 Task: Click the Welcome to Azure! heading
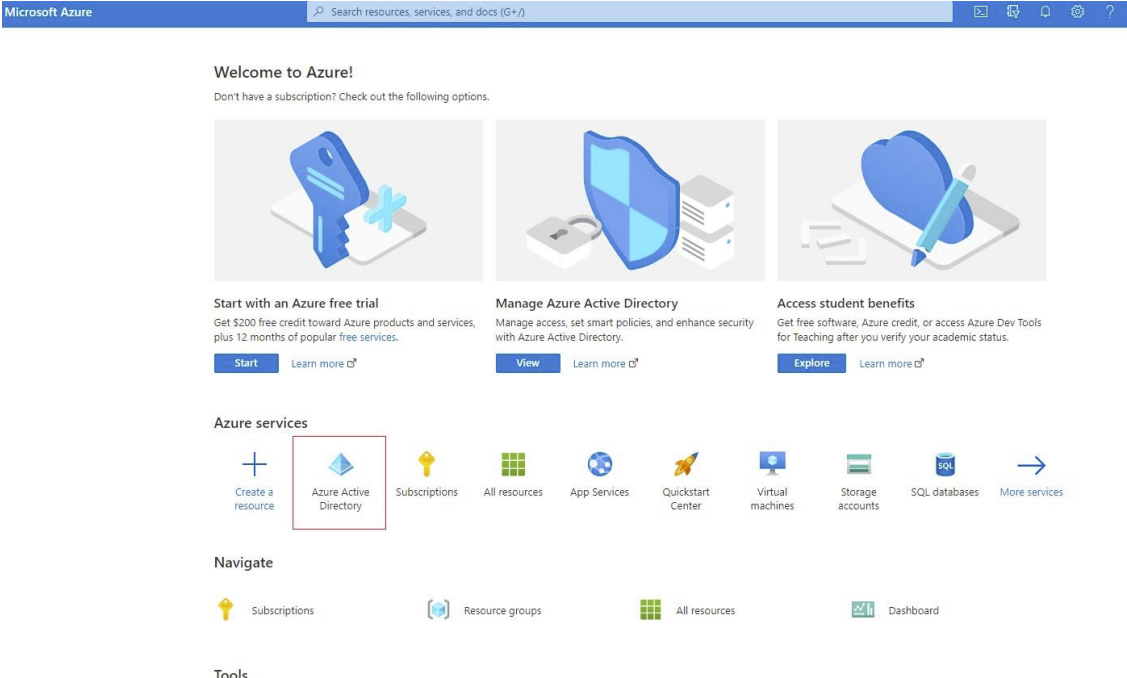click(x=283, y=72)
